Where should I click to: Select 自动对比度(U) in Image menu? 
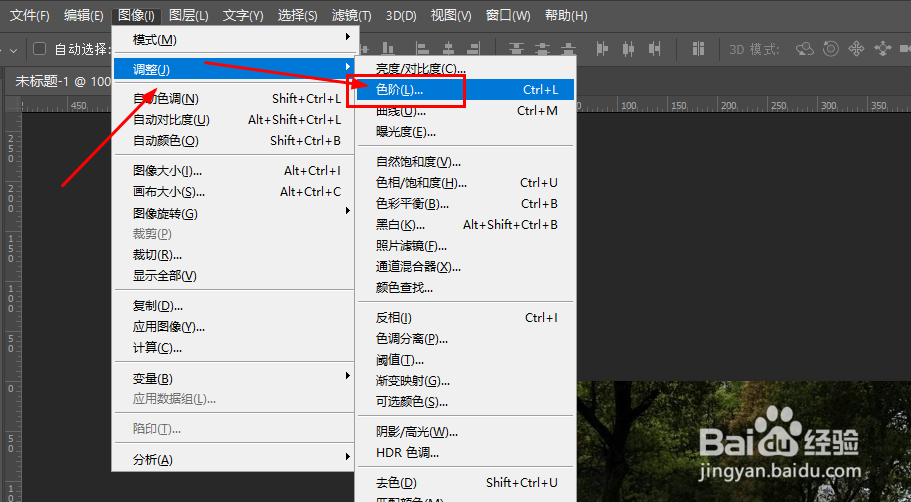point(233,120)
